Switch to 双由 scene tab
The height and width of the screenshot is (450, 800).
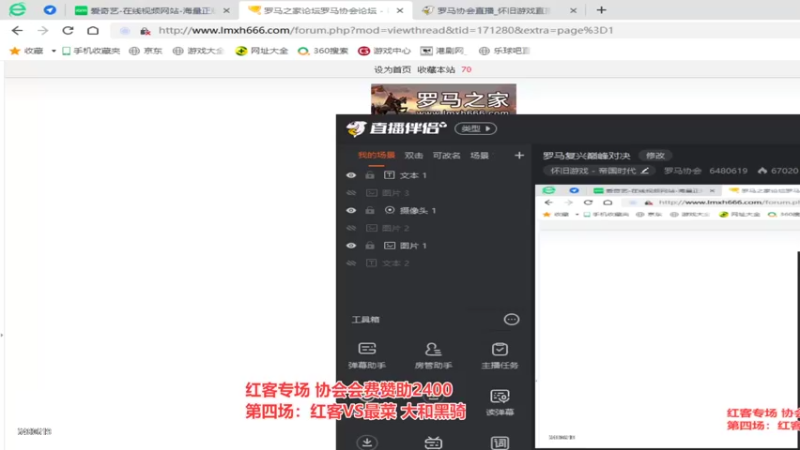tap(414, 156)
